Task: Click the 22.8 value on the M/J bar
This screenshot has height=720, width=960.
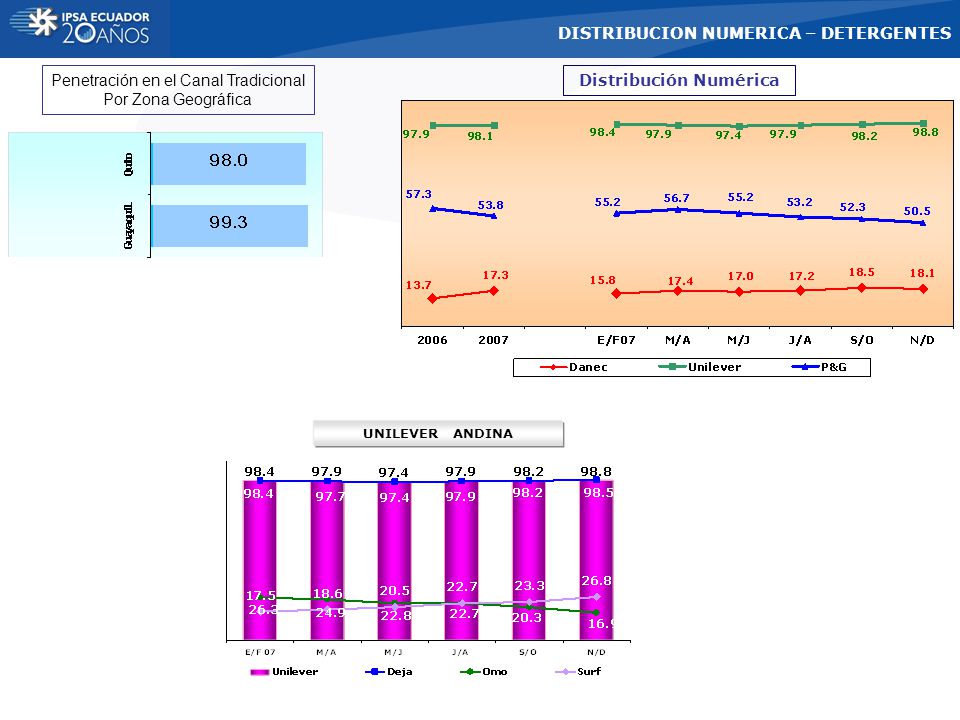Action: point(396,615)
